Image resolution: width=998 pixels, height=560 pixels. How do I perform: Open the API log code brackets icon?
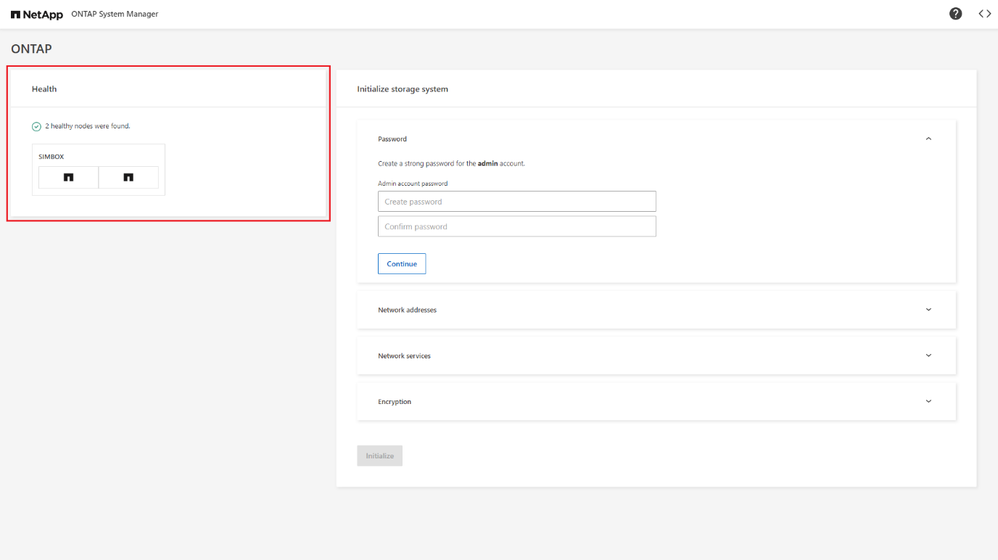pos(984,14)
